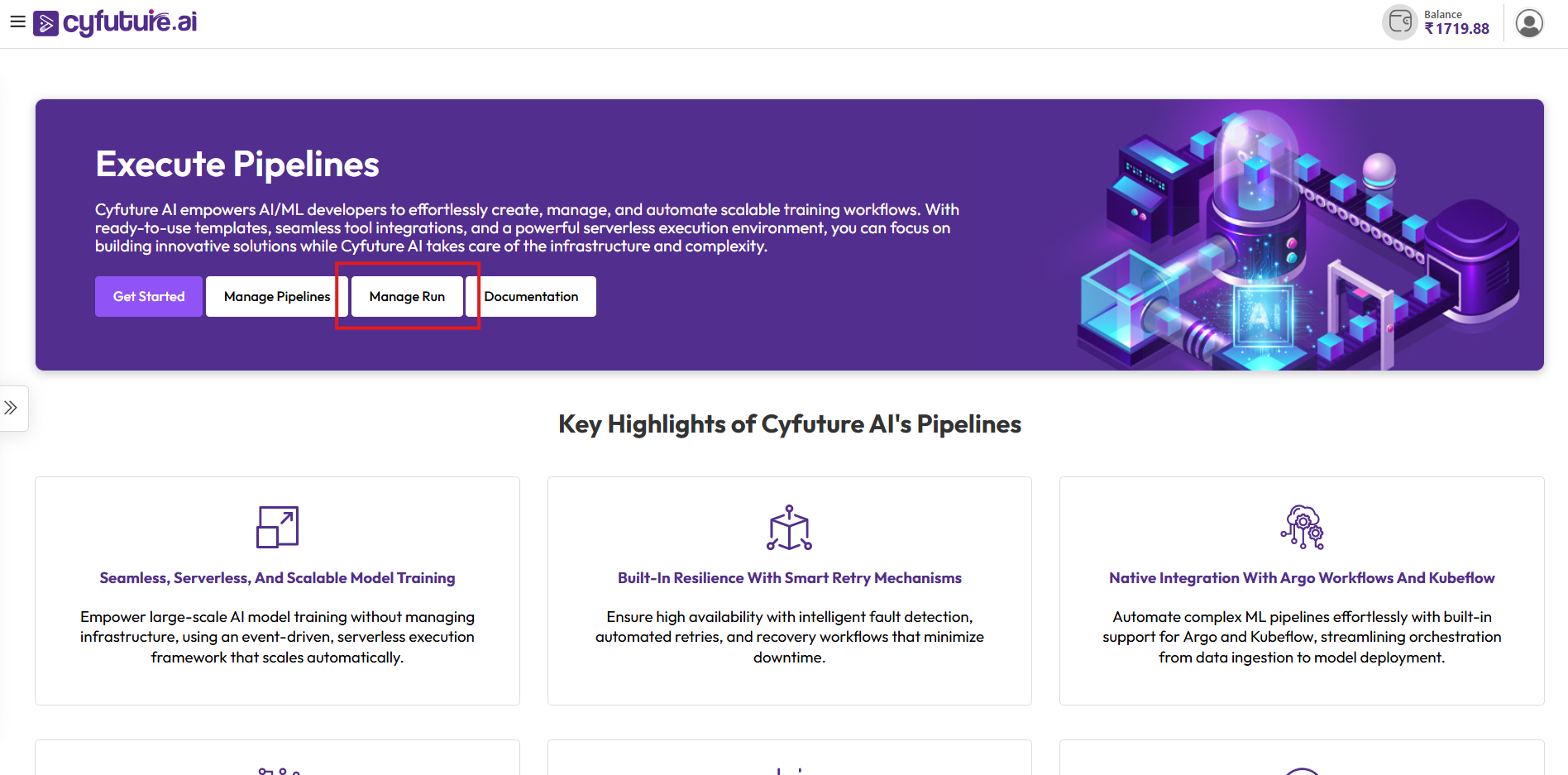Open Manage Pipelines
The width and height of the screenshot is (1568, 775).
pos(276,296)
